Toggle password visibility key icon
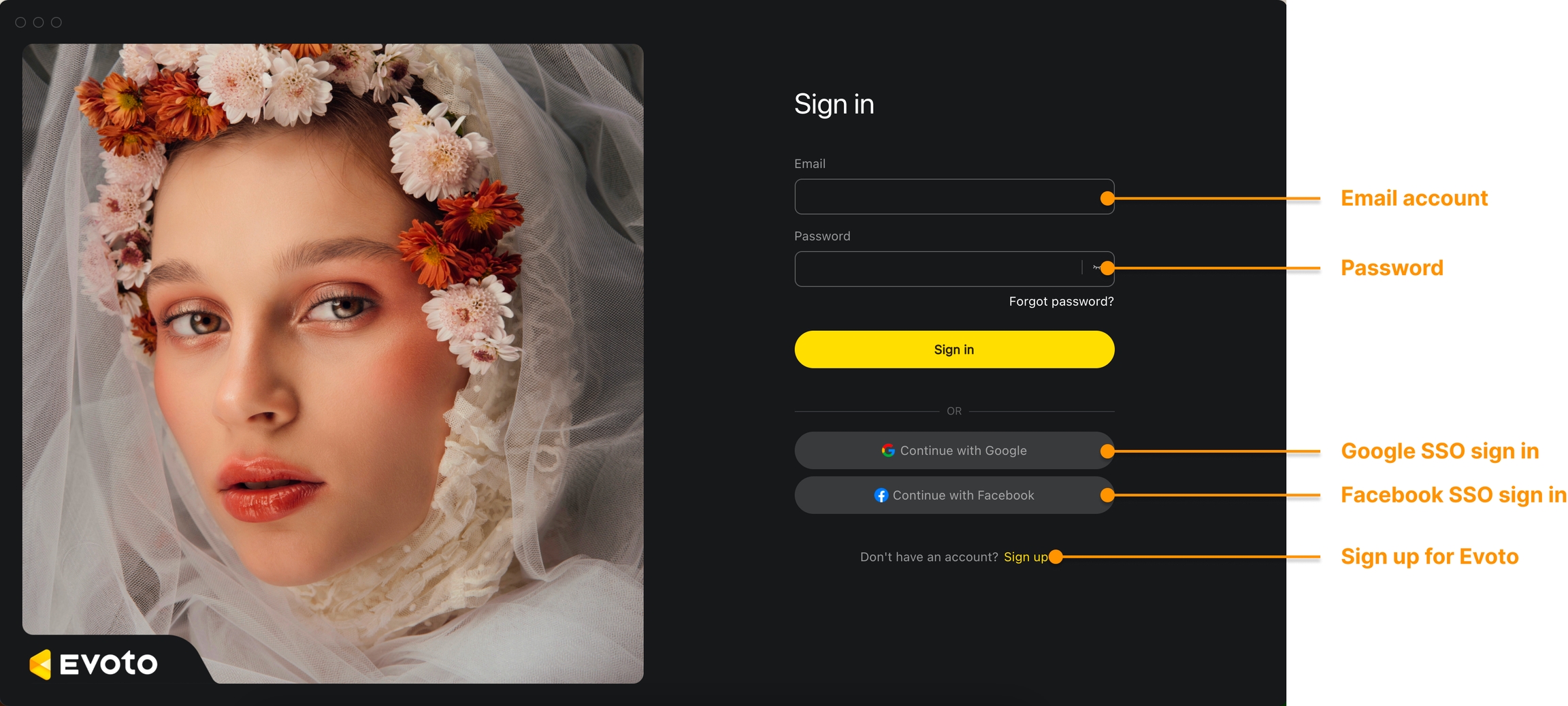 coord(1097,268)
